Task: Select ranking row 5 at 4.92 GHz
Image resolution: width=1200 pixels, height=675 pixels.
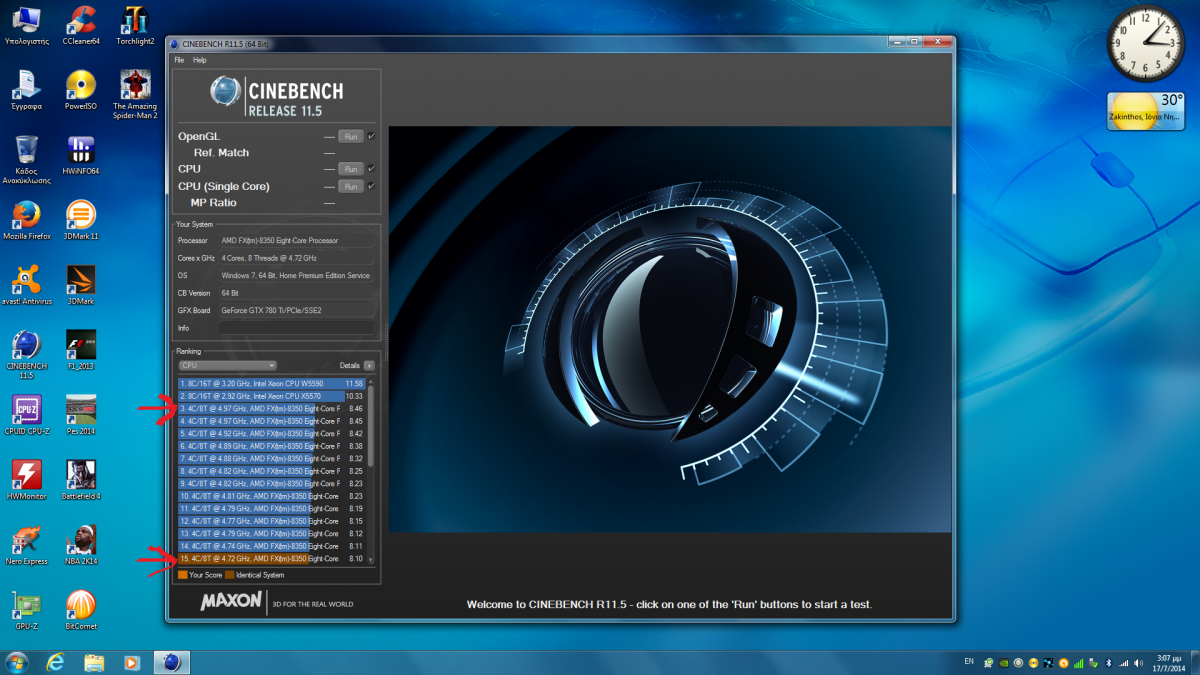Action: pos(271,433)
